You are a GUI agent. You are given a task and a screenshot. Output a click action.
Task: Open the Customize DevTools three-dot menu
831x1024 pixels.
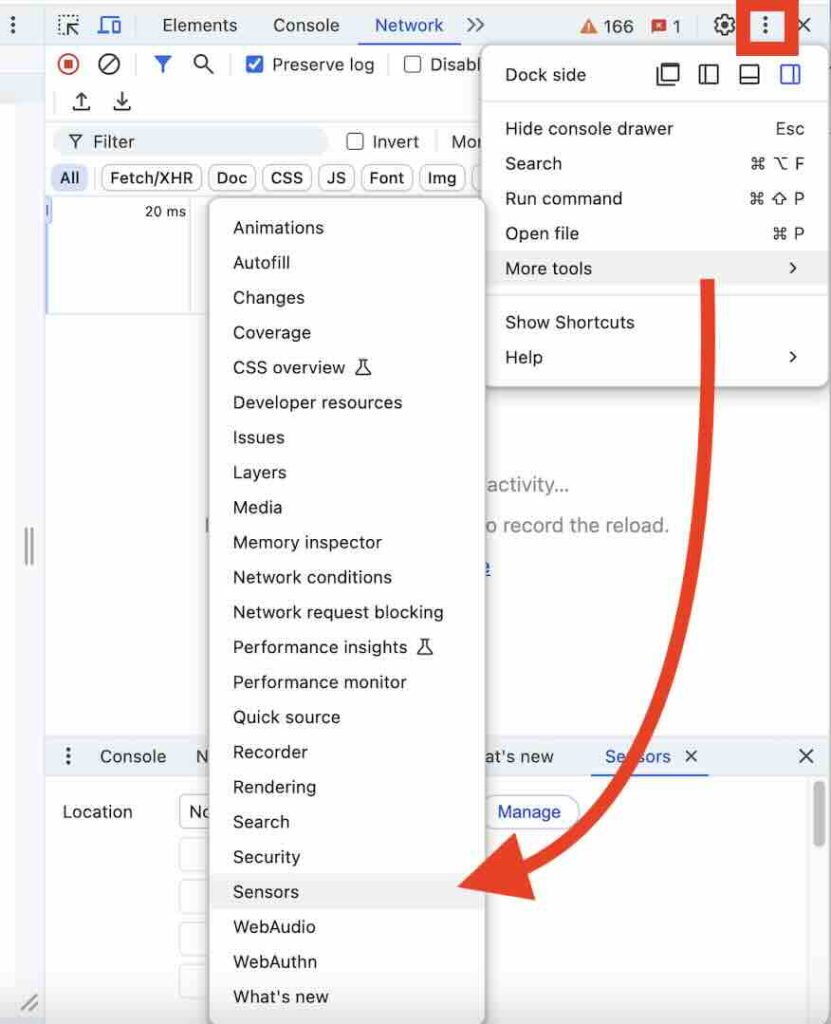(765, 25)
